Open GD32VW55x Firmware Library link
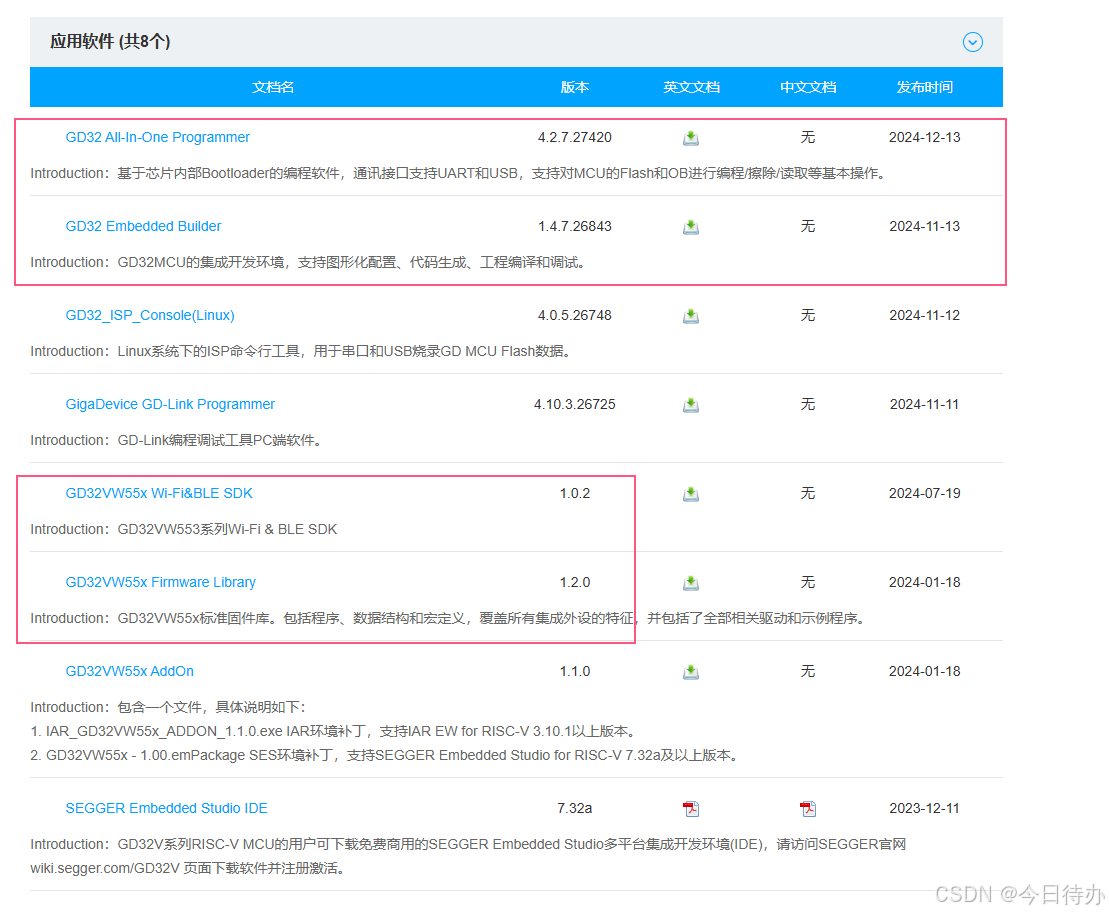 point(160,583)
